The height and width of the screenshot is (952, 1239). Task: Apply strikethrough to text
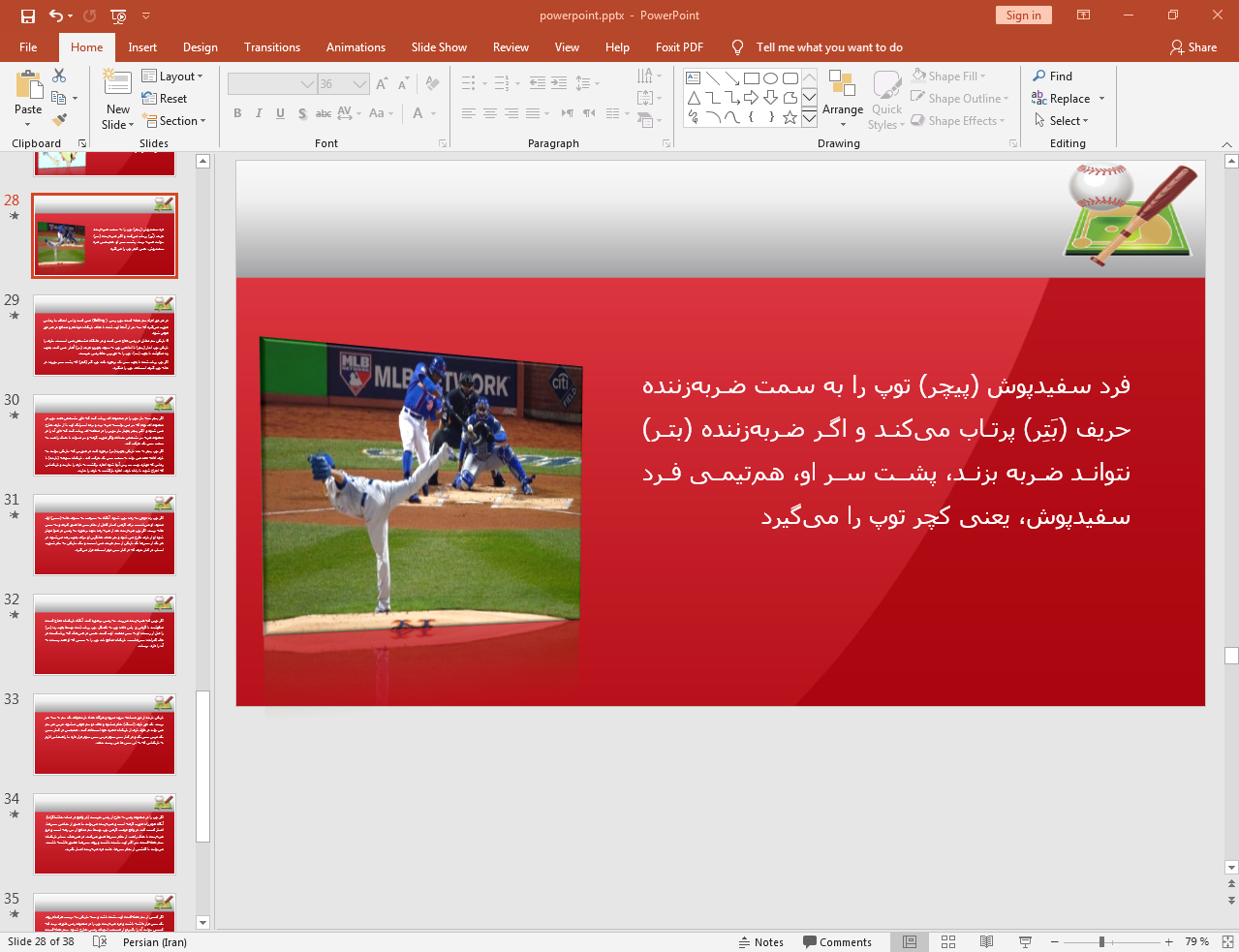tap(324, 113)
